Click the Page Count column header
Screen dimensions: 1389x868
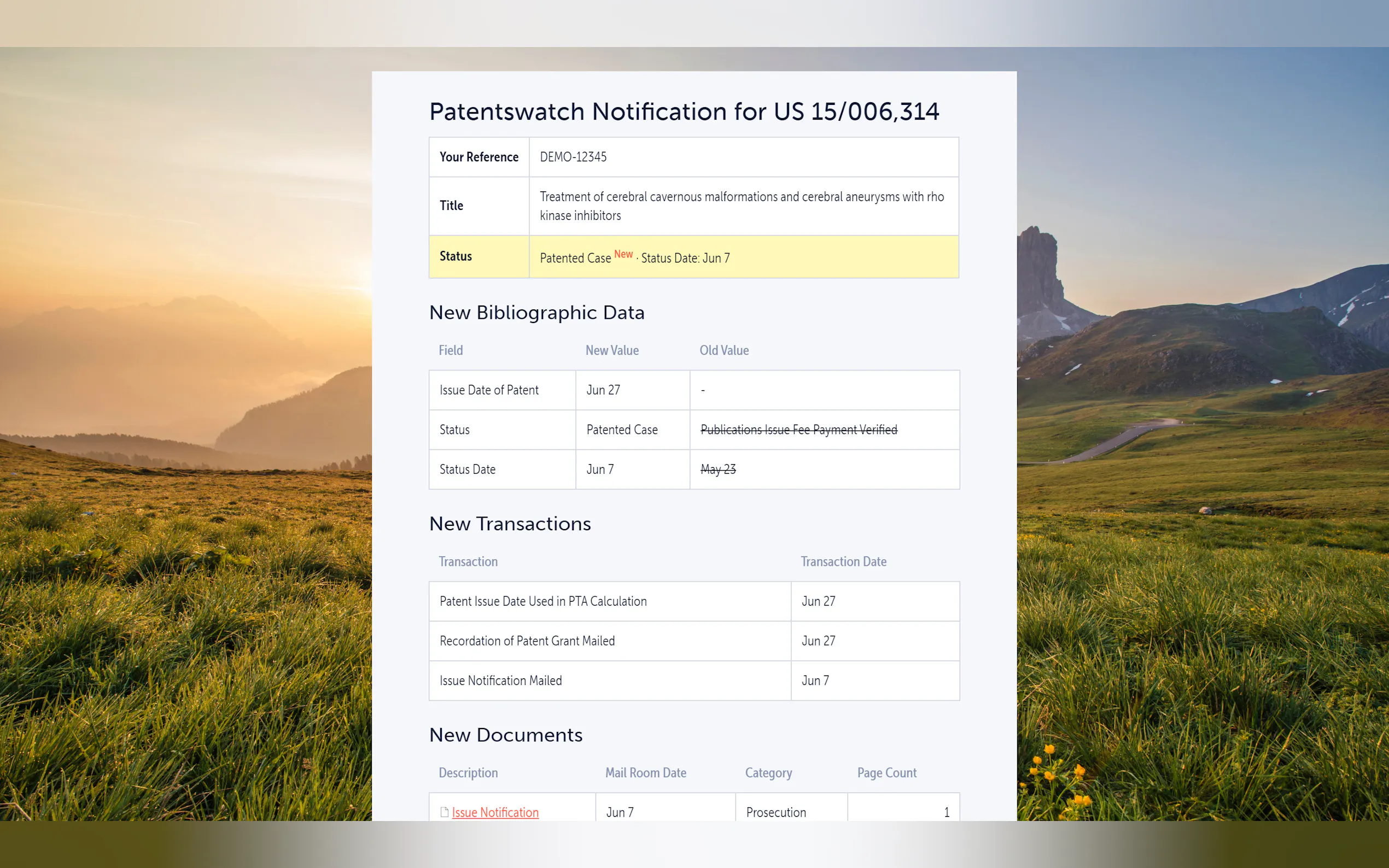(886, 773)
